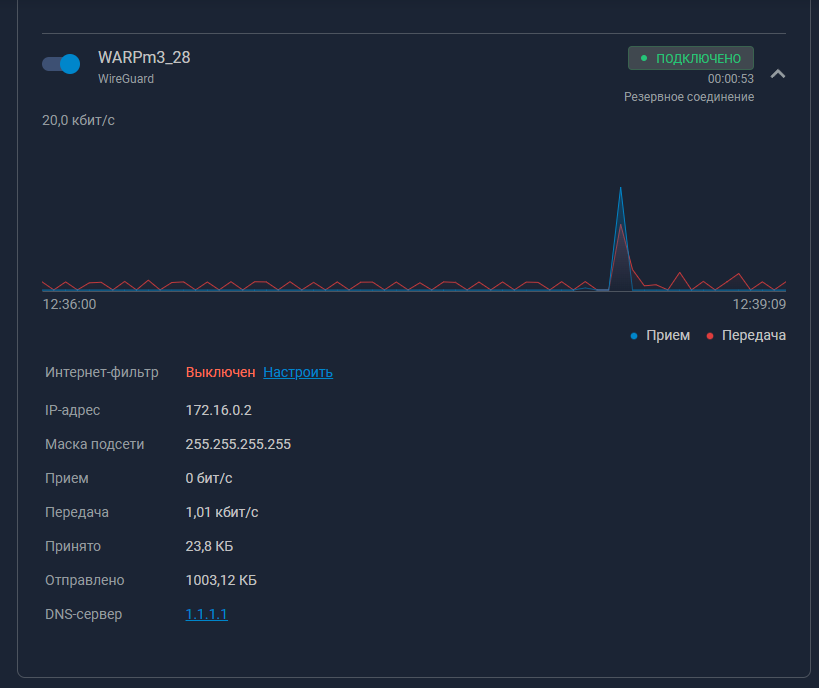
Task: Open the Настроить internet filter link
Action: coord(298,372)
